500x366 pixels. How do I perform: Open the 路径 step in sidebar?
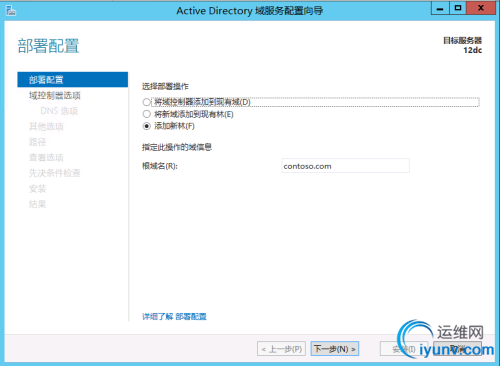(37, 142)
